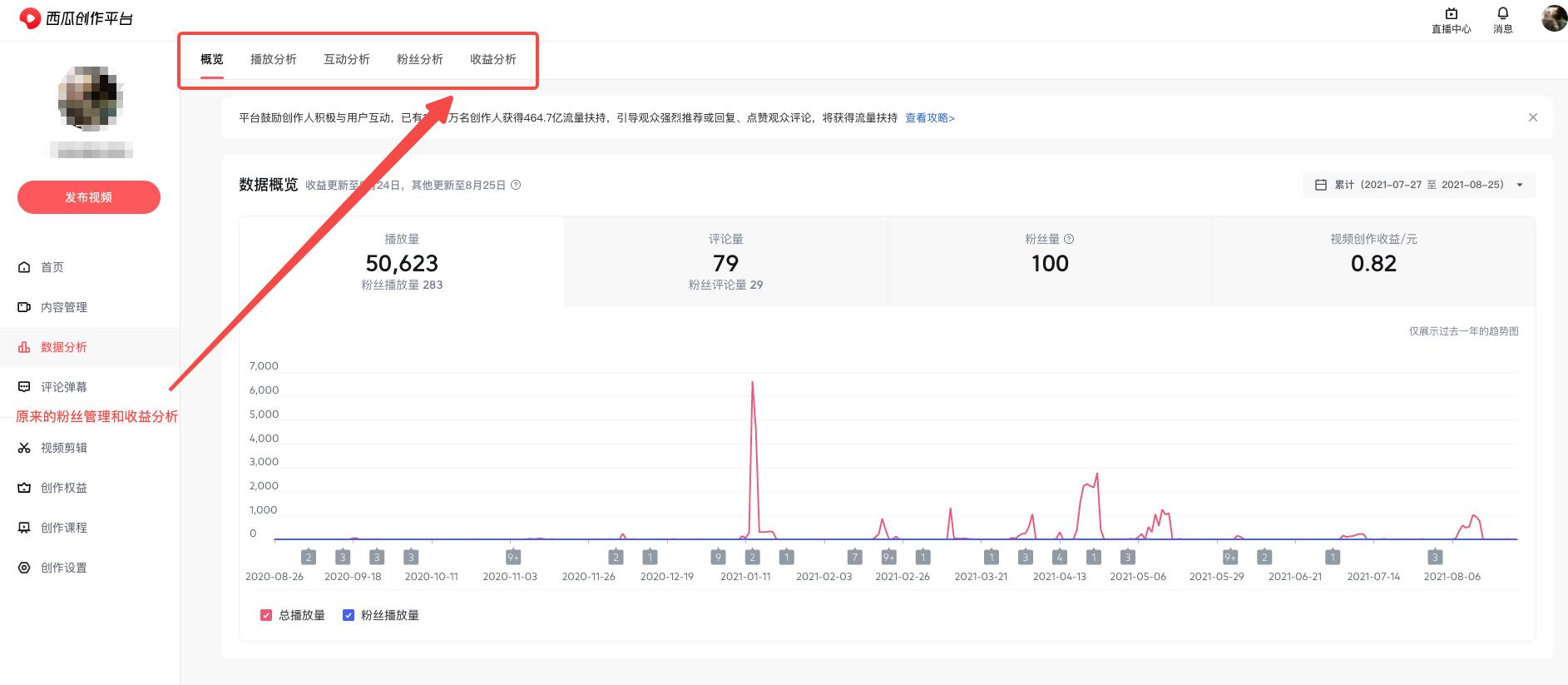Select the 数据分析 bar chart icon

(24, 347)
